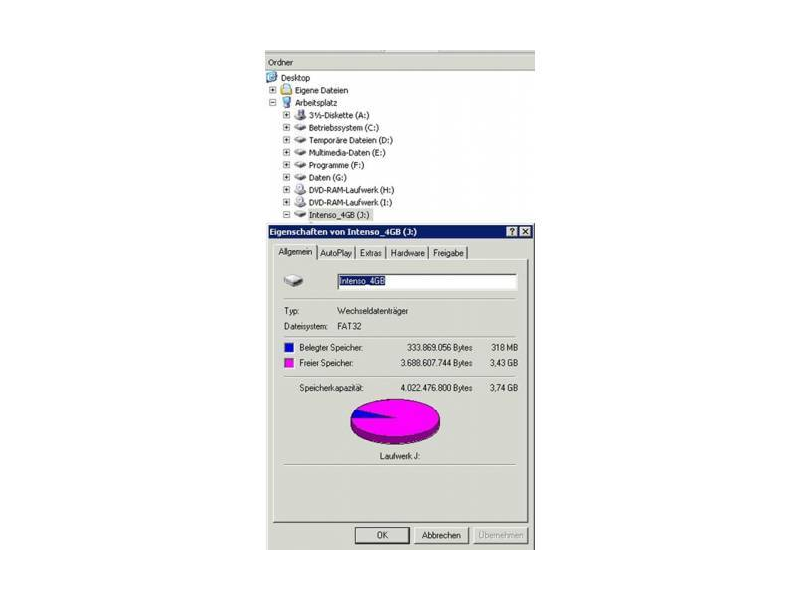Switch to the Allgemein tab

coord(295,252)
